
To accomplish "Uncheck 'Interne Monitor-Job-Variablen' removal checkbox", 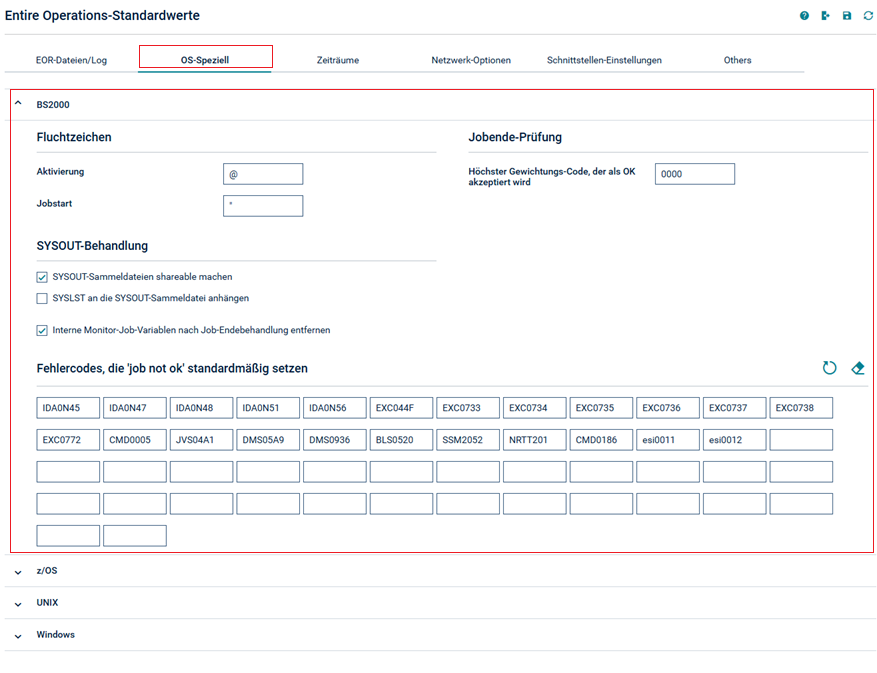I will 42,331.
